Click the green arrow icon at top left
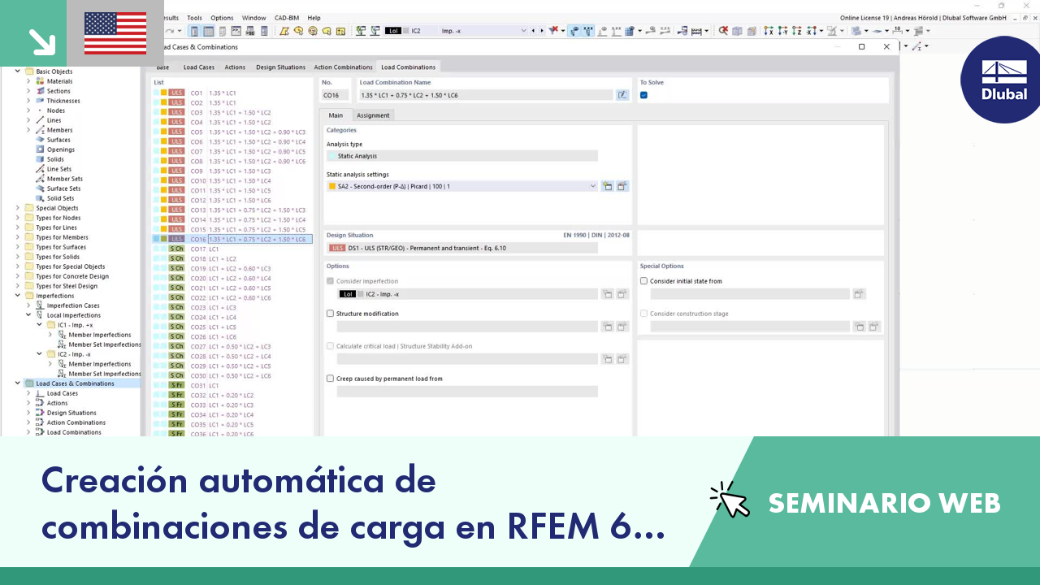This screenshot has height=585, width=1040. 41,41
